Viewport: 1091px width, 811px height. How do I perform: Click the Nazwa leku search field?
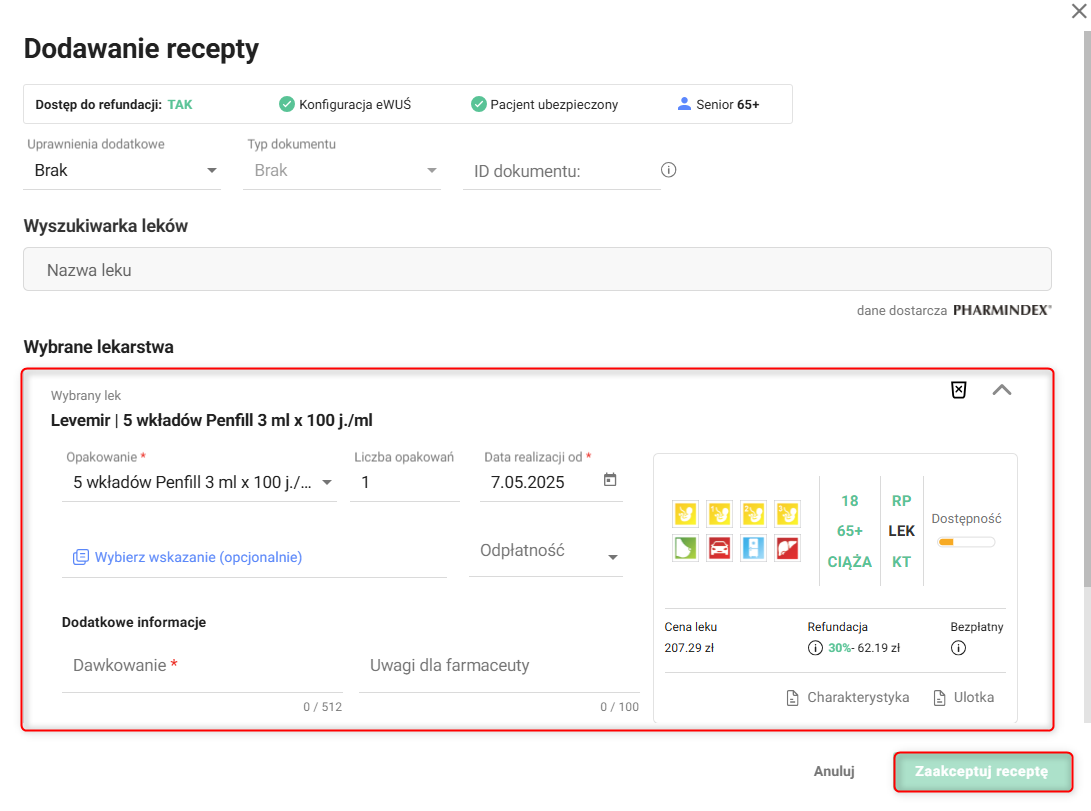[x=537, y=269]
